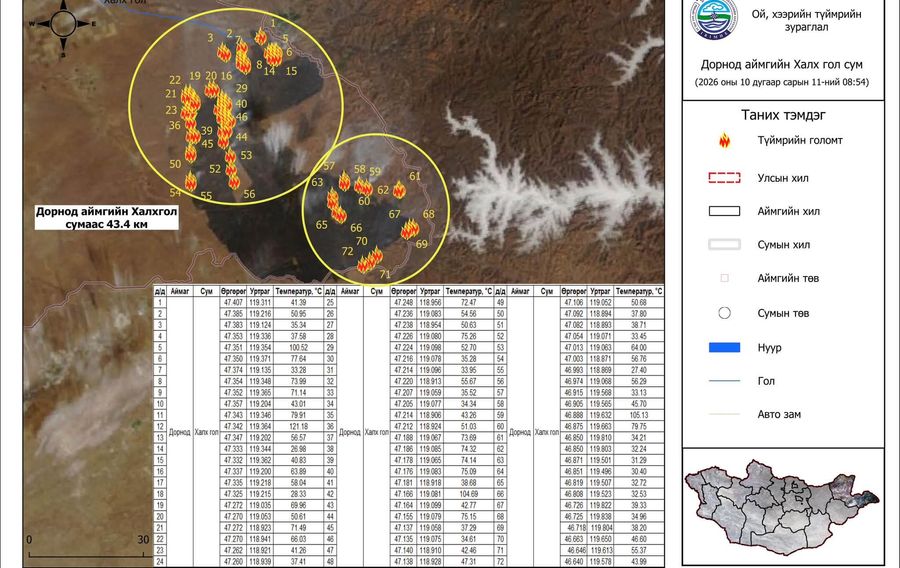Click the faint Авто зам line symbol
The width and height of the screenshot is (900, 568).
point(724,414)
